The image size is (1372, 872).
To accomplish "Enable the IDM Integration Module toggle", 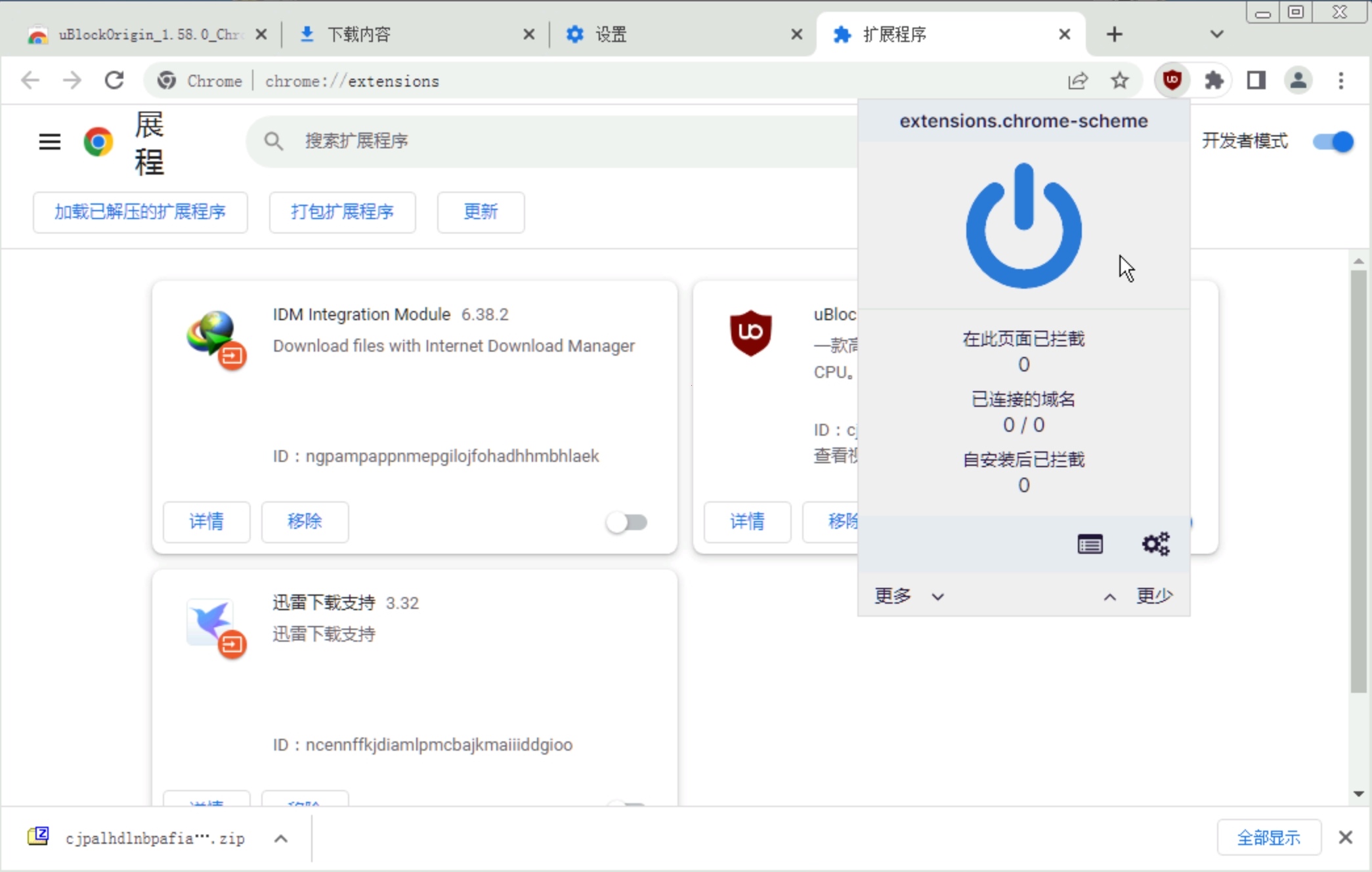I will [626, 522].
